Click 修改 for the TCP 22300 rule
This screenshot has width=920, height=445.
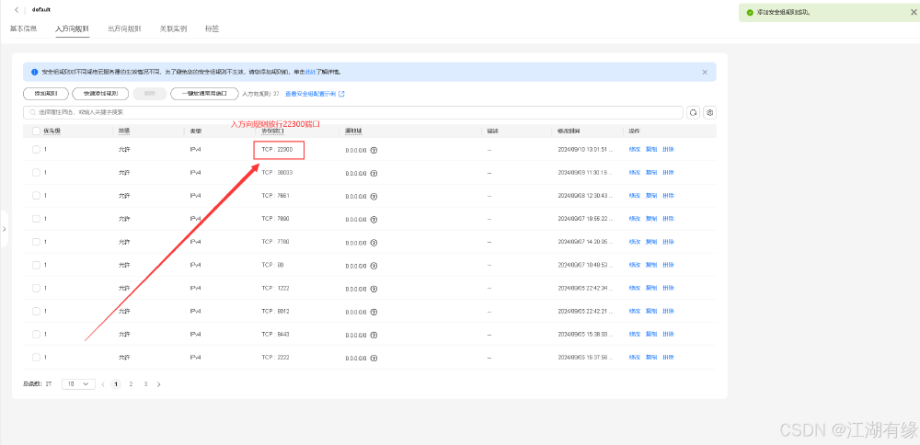pos(634,150)
